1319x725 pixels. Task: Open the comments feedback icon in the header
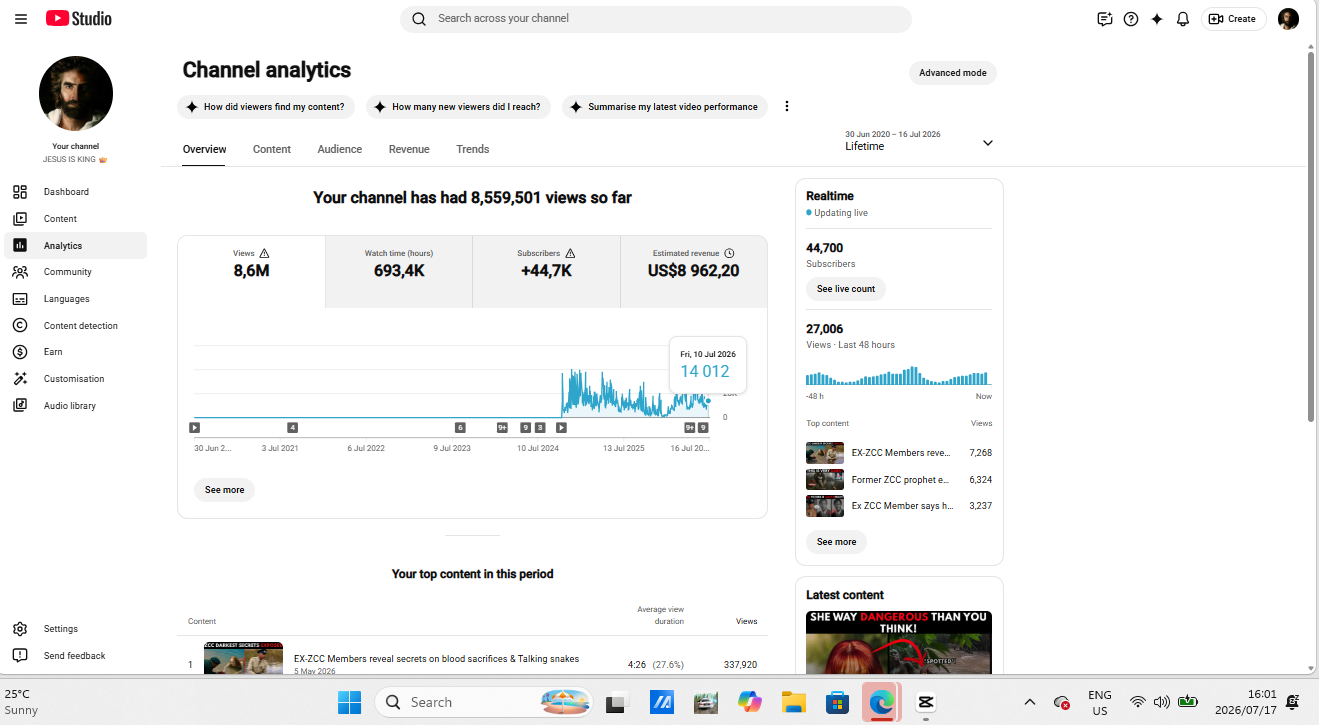pos(1104,19)
